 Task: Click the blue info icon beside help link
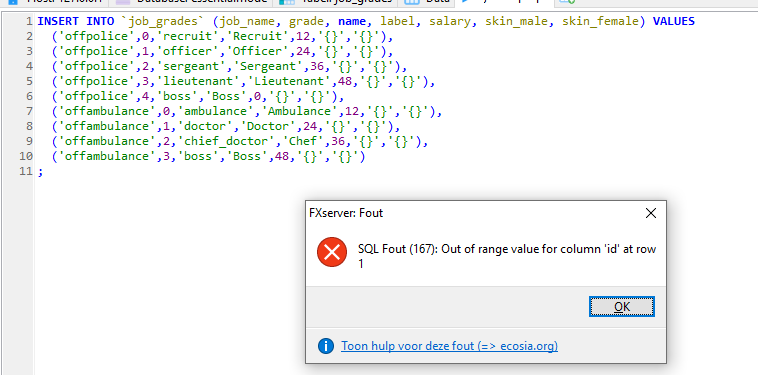point(326,346)
